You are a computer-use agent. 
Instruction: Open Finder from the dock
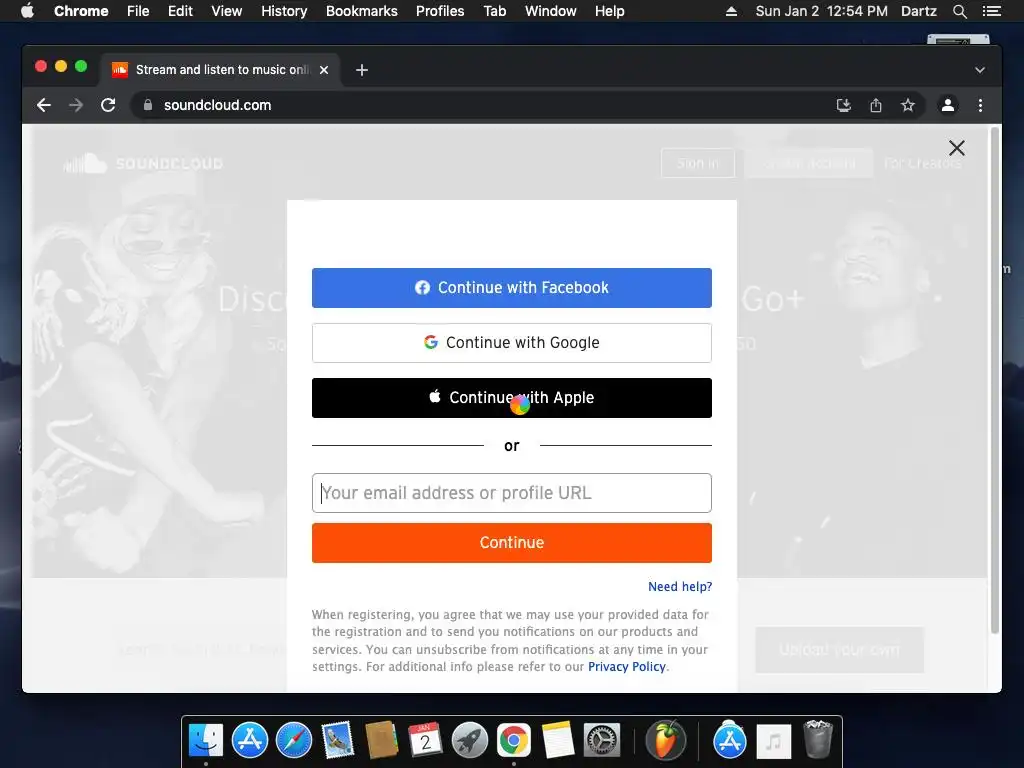point(206,741)
